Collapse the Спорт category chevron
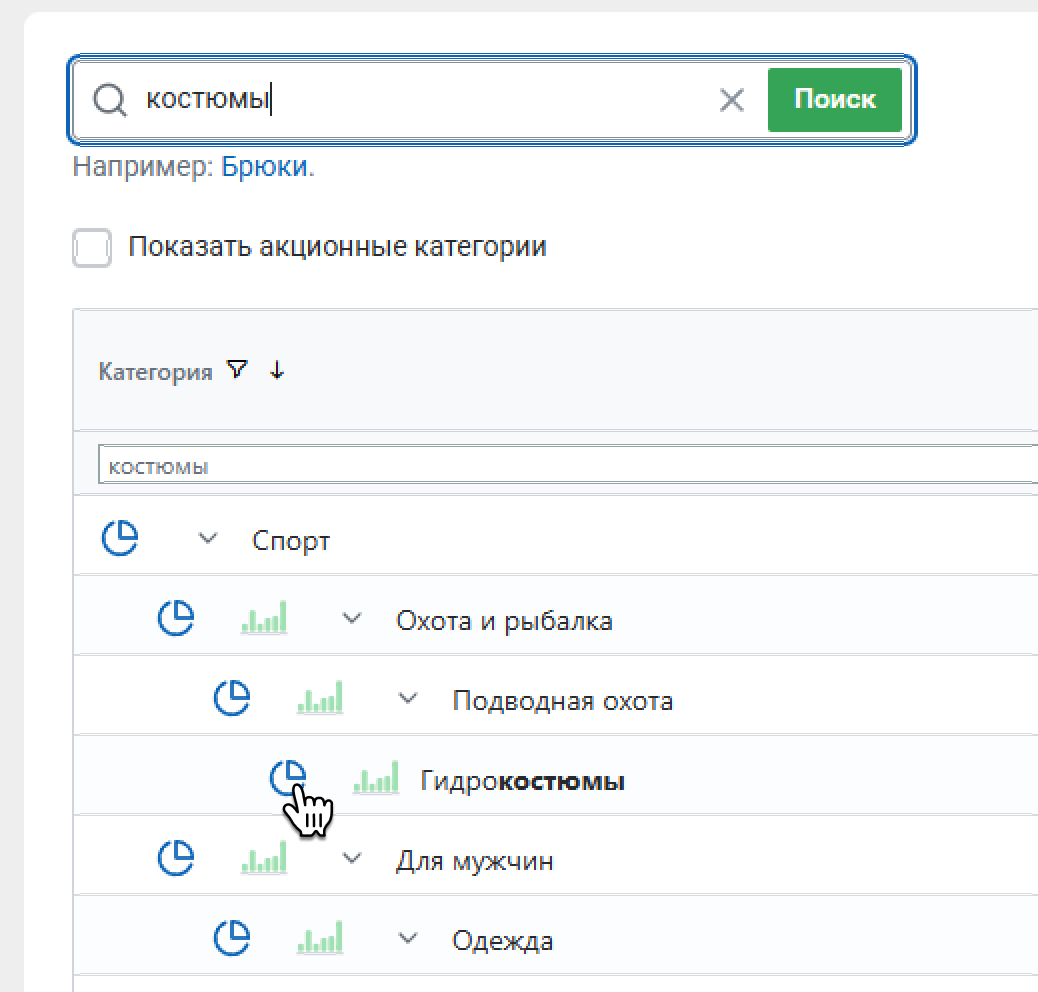The height and width of the screenshot is (992, 1038). (x=208, y=538)
